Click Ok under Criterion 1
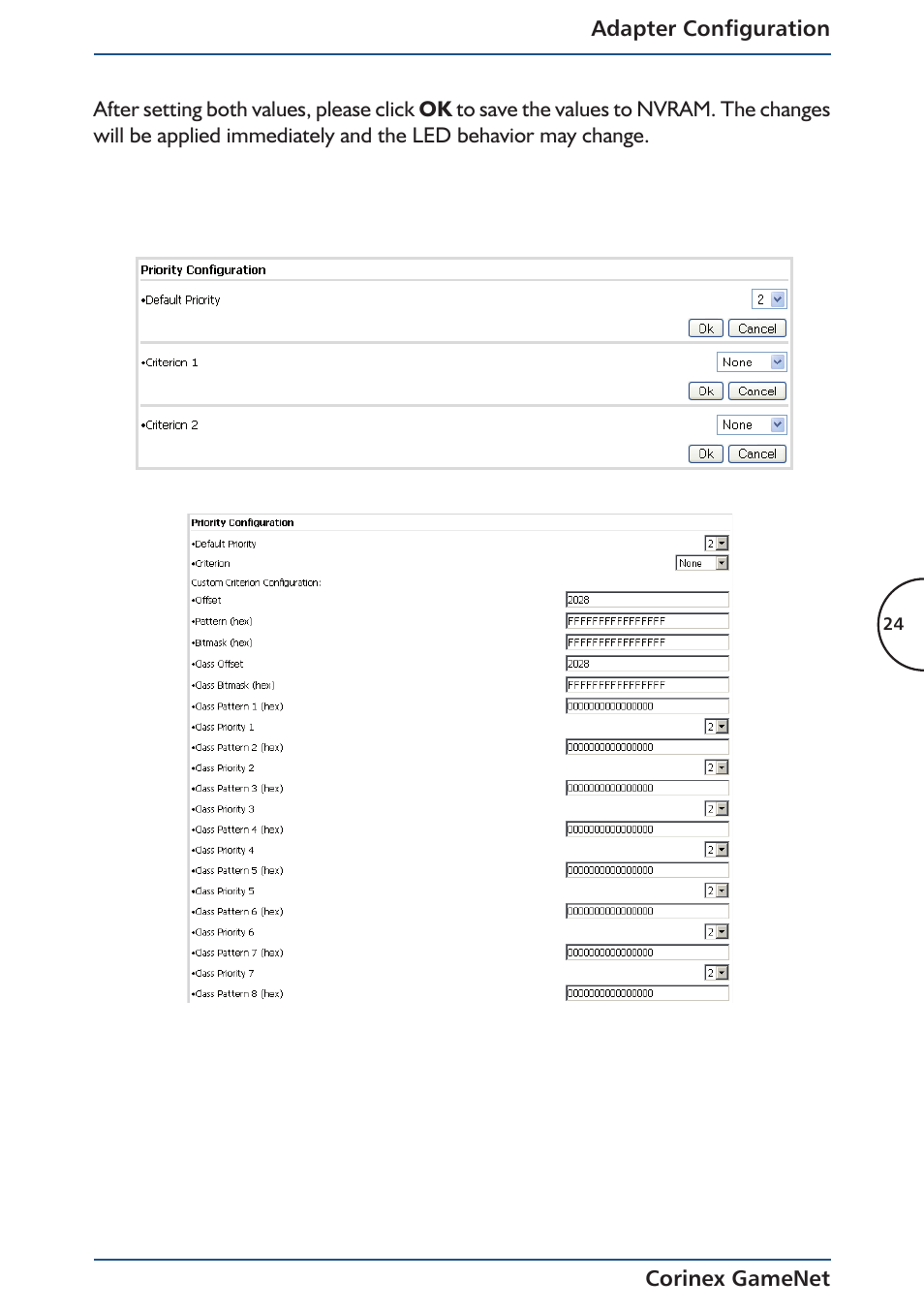Image resolution: width=924 pixels, height=1312 pixels. (x=706, y=391)
